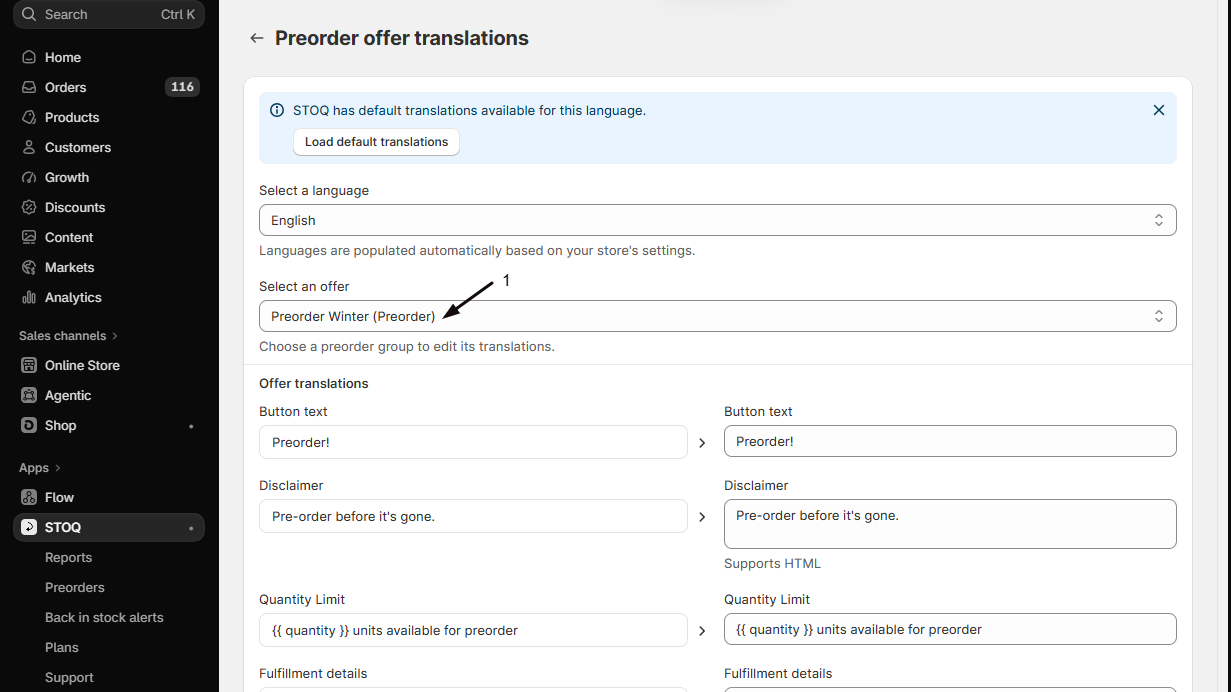Click the Analytics bar chart icon

29,297
